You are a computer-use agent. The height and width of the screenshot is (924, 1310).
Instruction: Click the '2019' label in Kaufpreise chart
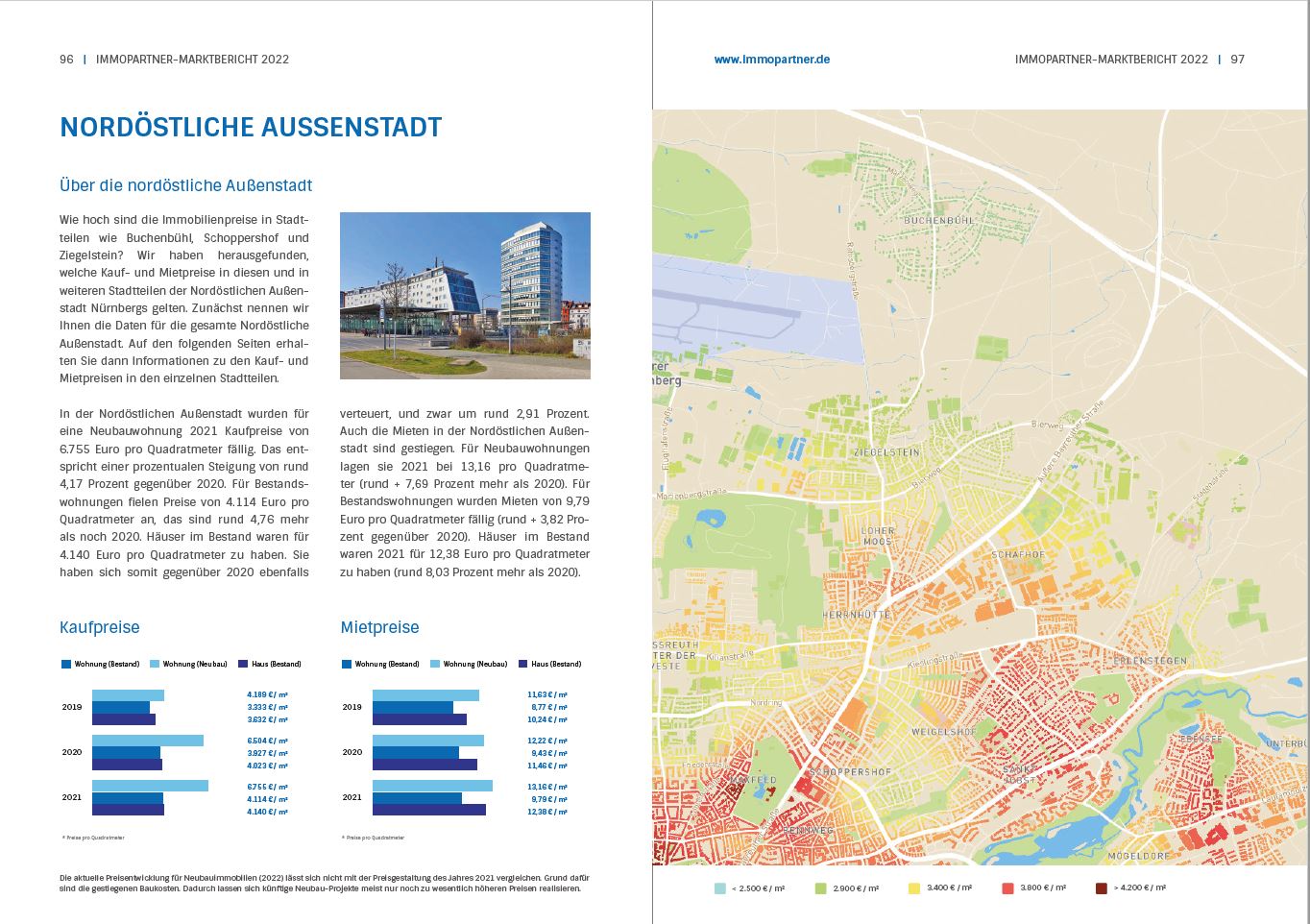click(72, 707)
